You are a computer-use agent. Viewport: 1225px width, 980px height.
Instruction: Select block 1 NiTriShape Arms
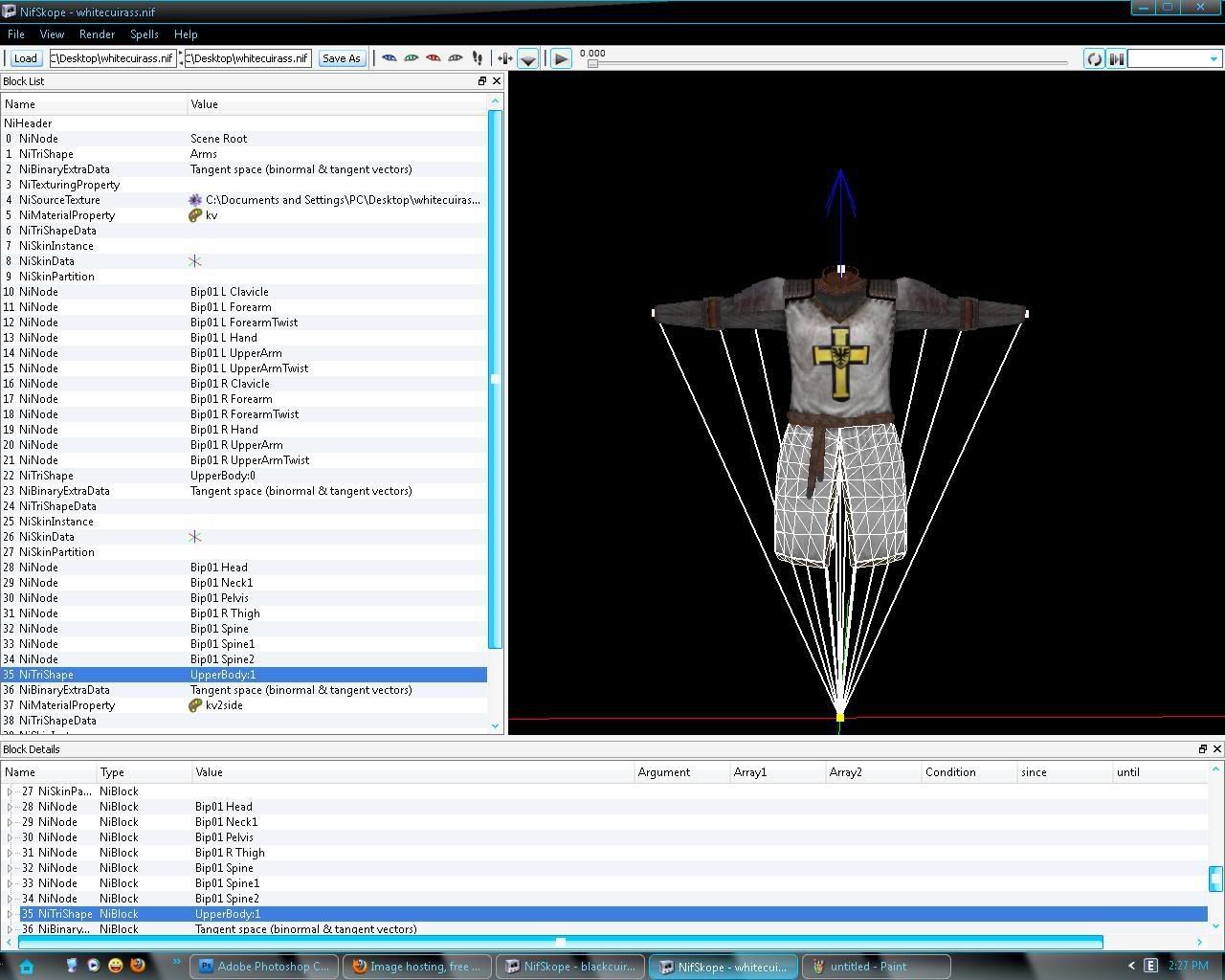[244, 154]
